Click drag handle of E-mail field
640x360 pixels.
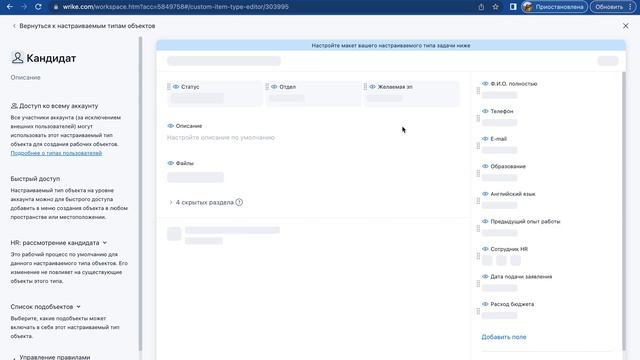pyautogui.click(x=478, y=146)
